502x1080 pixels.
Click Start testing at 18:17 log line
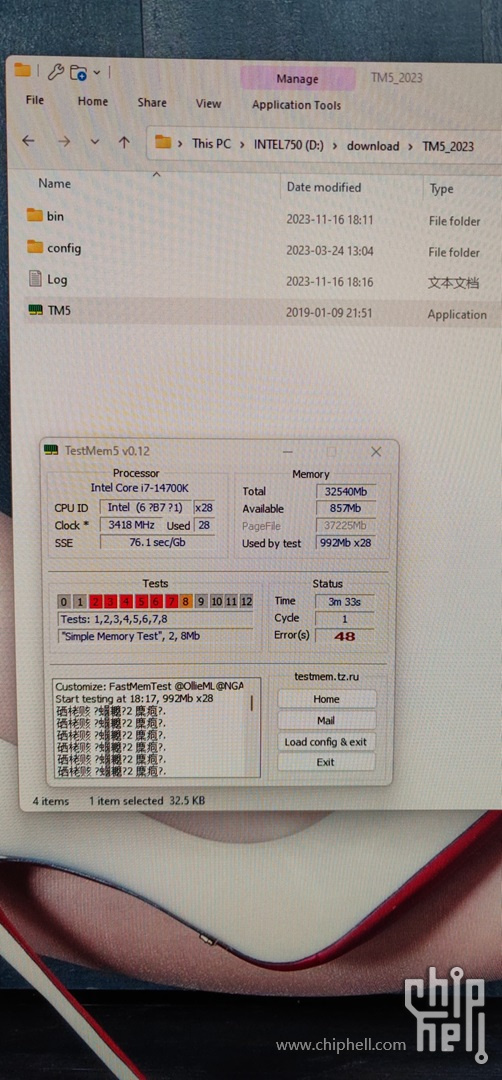(x=134, y=698)
